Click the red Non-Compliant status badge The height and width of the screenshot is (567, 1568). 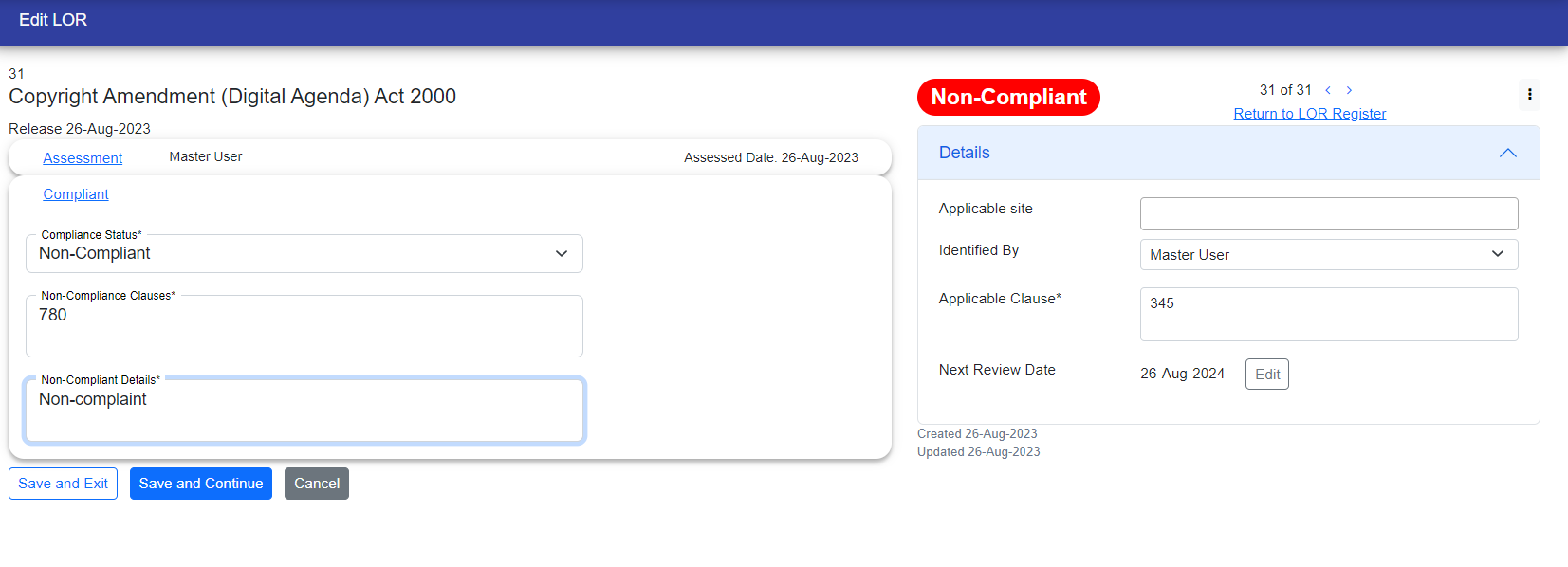[x=1008, y=98]
